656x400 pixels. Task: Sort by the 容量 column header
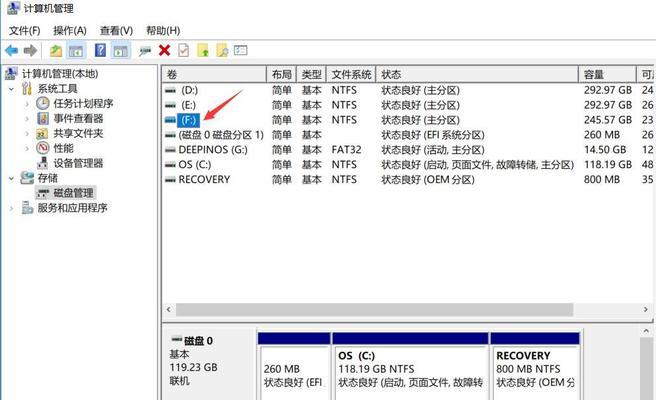(x=607, y=74)
